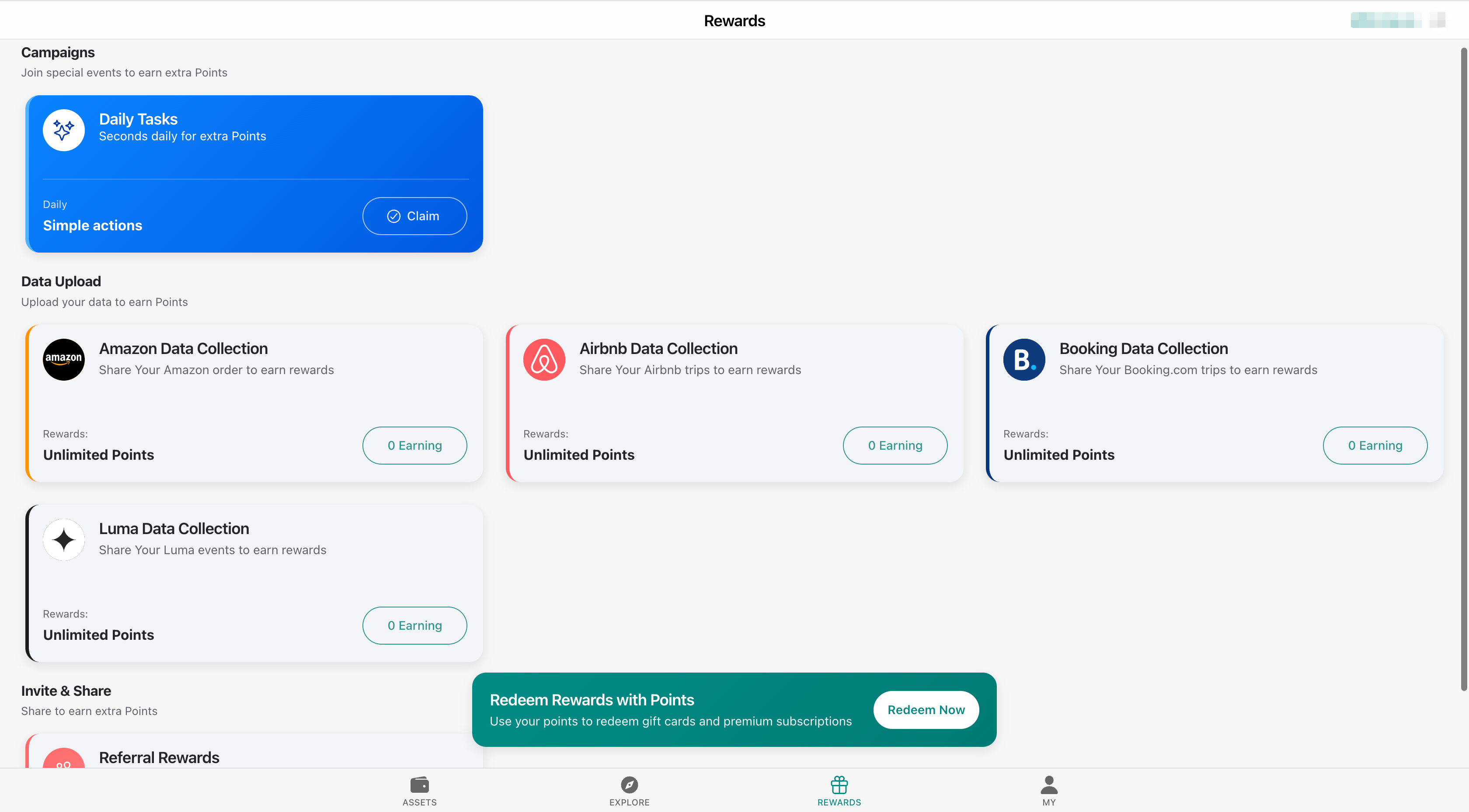Screen dimensions: 1469x812
Task: Click Booking's 0 Earning button
Action: pos(1374,445)
